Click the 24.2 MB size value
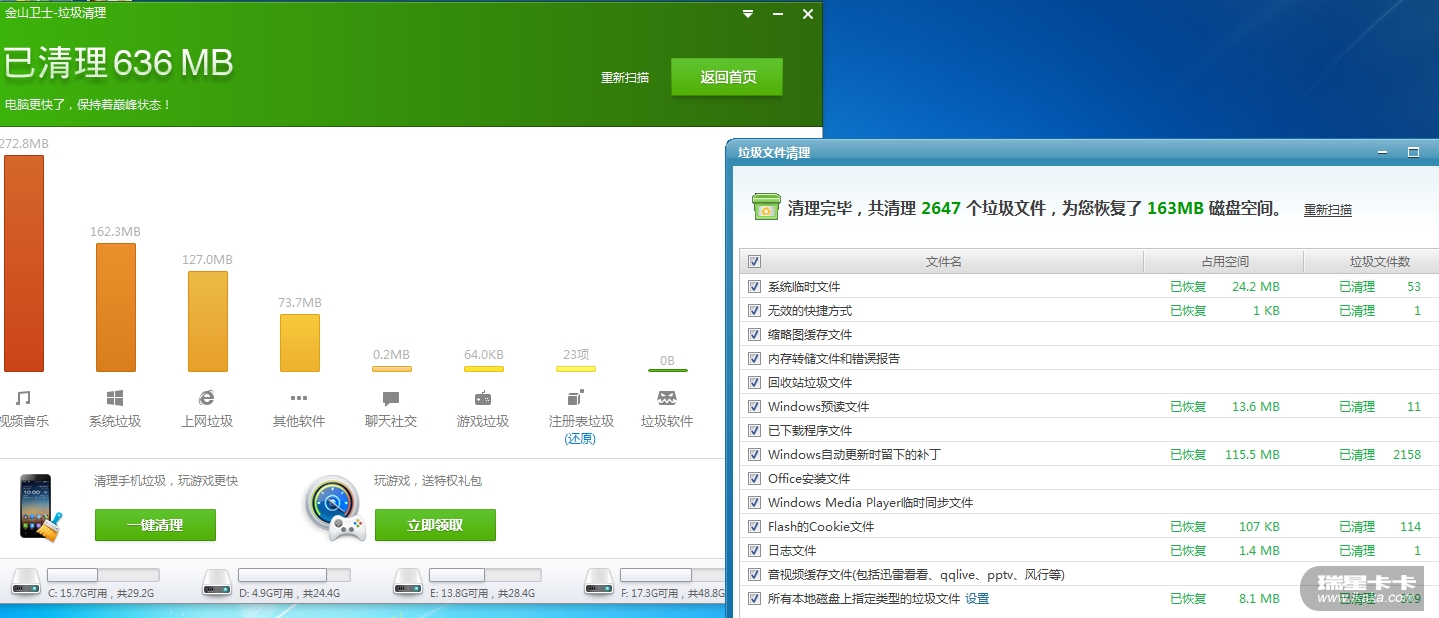Image resolution: width=1439 pixels, height=618 pixels. [x=1256, y=286]
